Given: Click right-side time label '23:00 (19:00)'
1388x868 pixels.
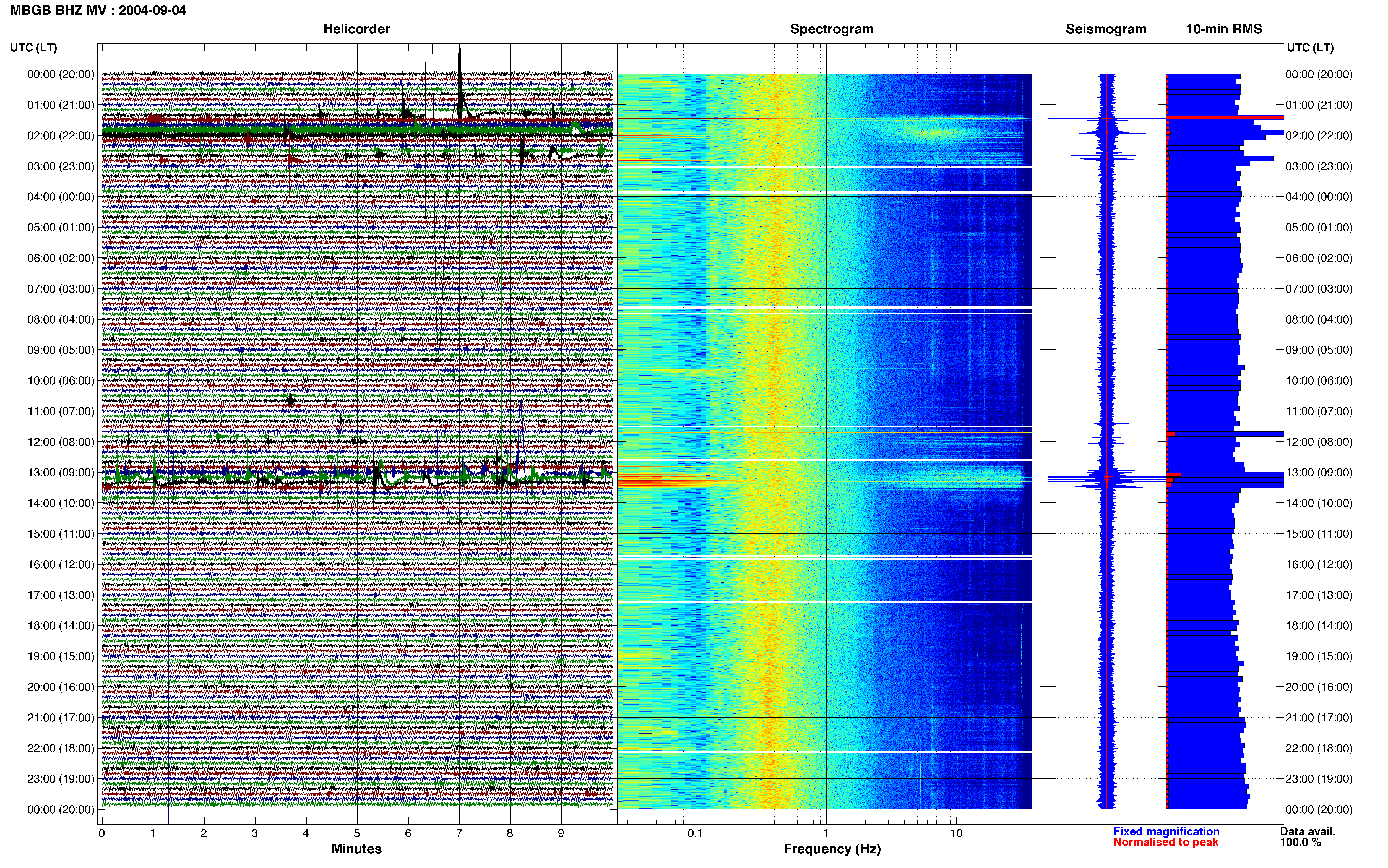Looking at the screenshot, I should coord(1319,779).
